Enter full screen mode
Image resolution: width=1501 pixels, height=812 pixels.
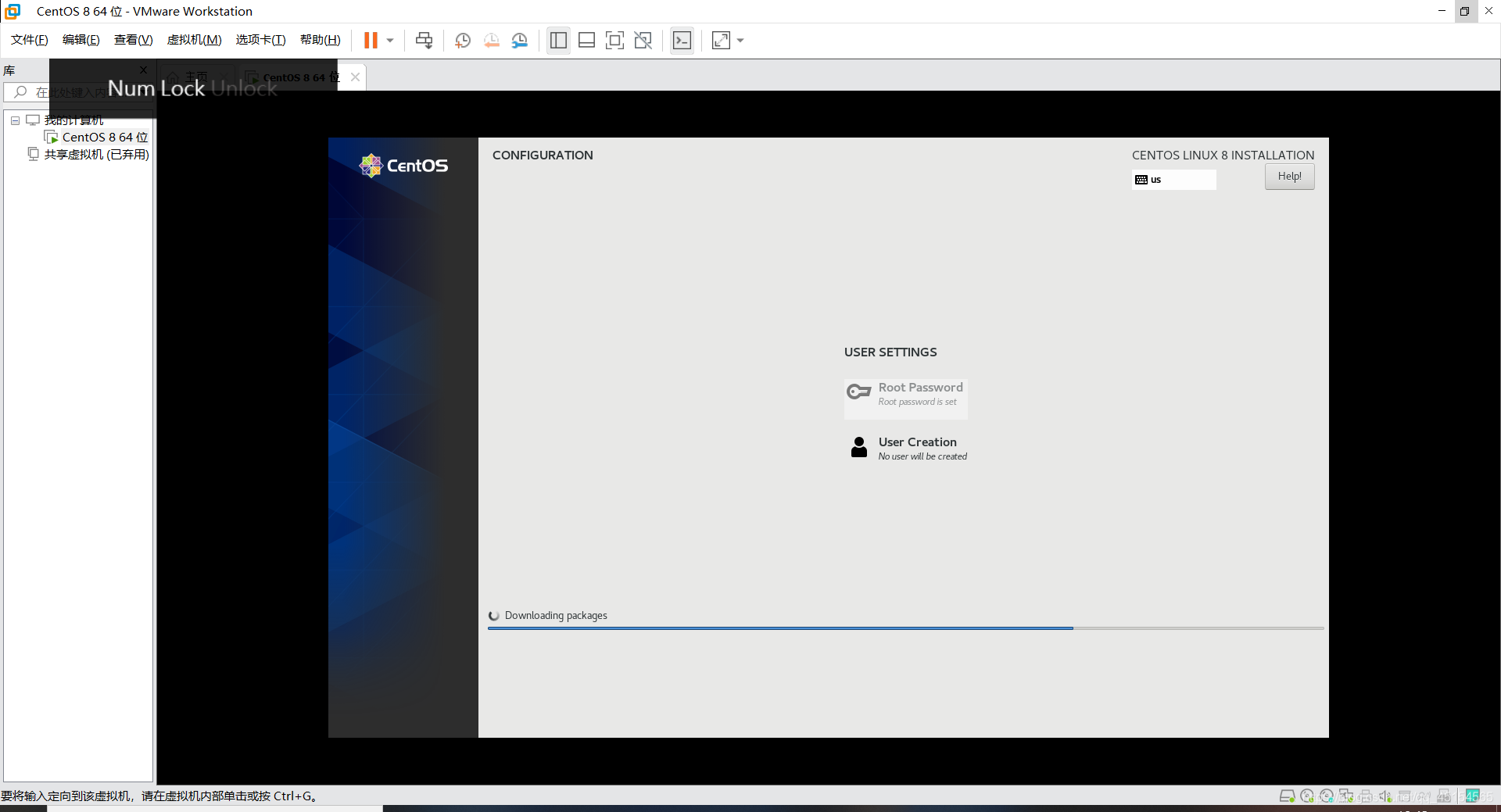[x=614, y=40]
